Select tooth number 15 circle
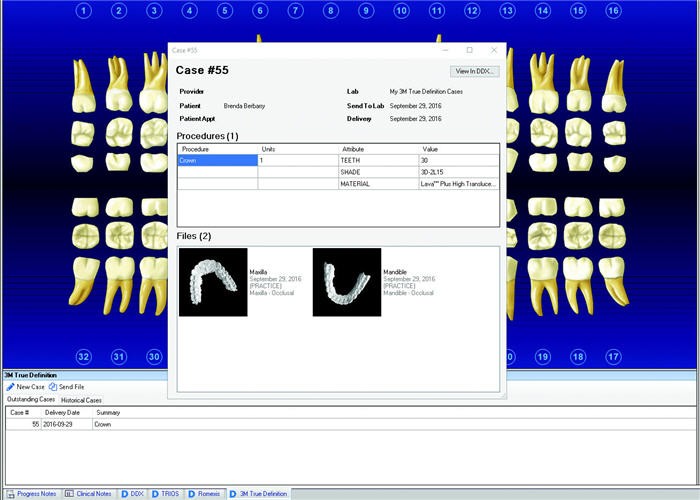Viewport: 700px width, 500px height. tap(578, 10)
